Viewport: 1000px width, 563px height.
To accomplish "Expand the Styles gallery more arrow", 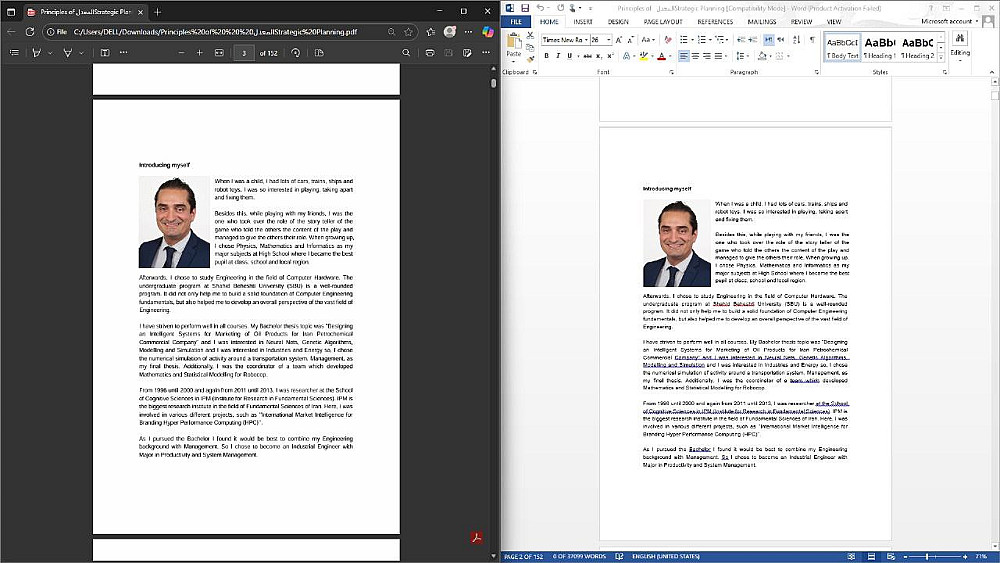I will (x=941, y=58).
